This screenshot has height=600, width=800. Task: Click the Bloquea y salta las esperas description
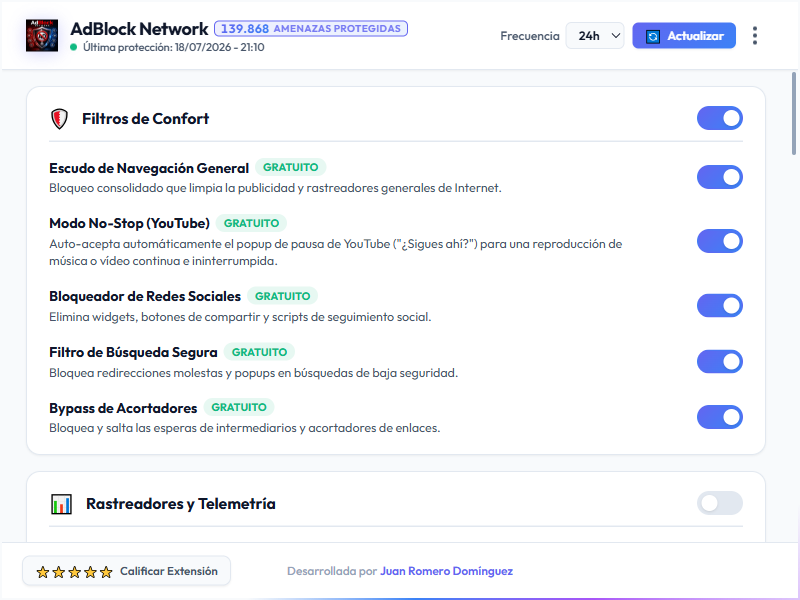pyautogui.click(x=245, y=428)
